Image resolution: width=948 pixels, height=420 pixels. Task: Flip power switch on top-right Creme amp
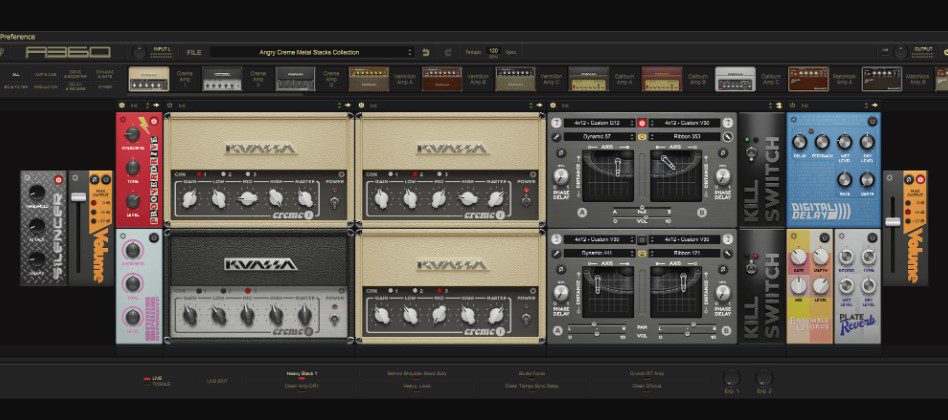[526, 198]
